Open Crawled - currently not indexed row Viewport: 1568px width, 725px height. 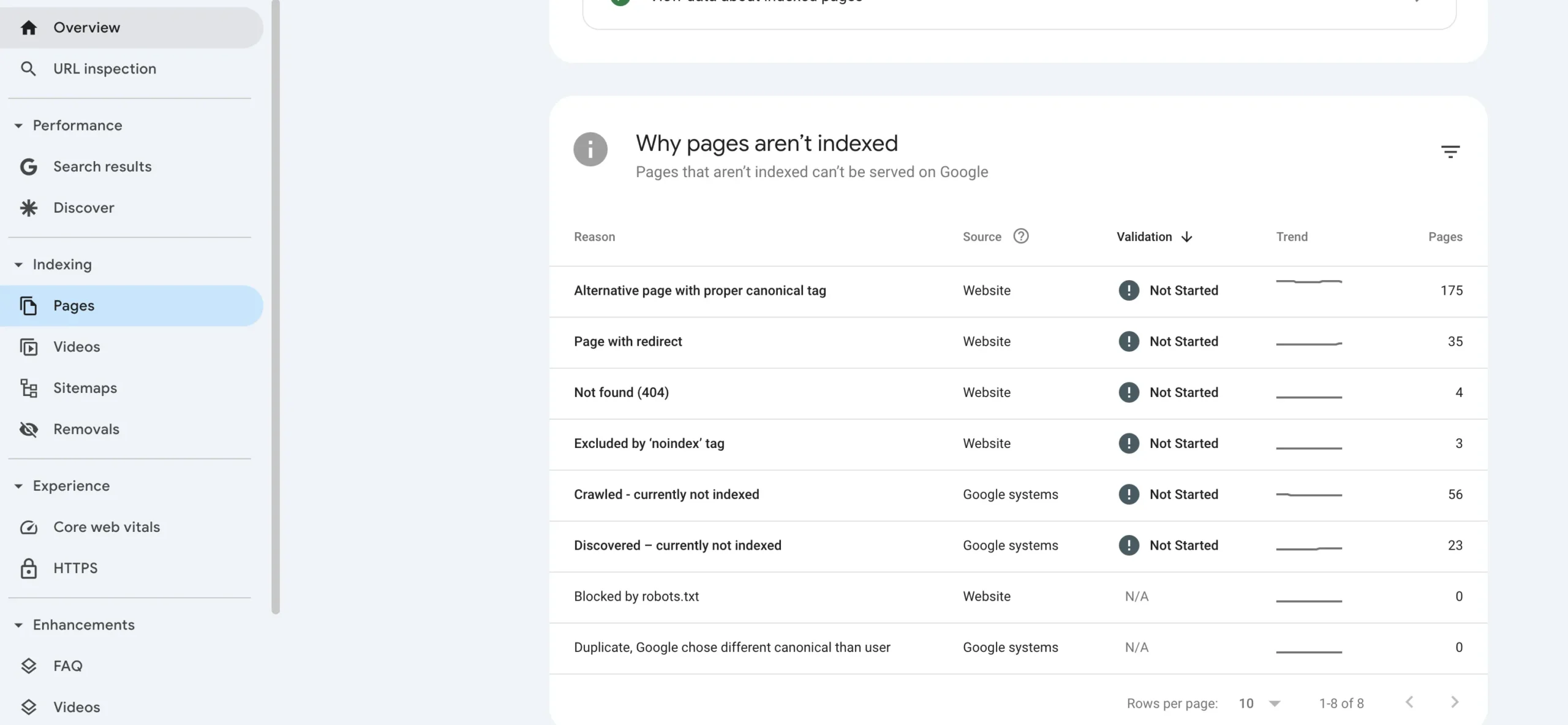1018,495
